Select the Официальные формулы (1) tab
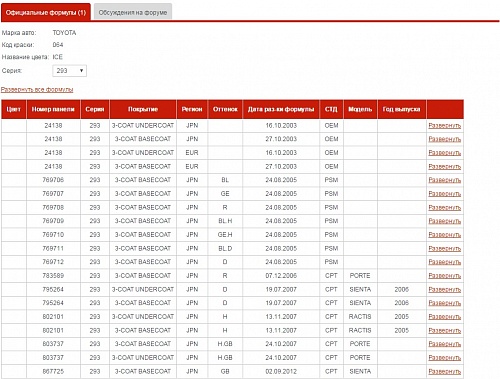The image size is (500, 379). 46,12
